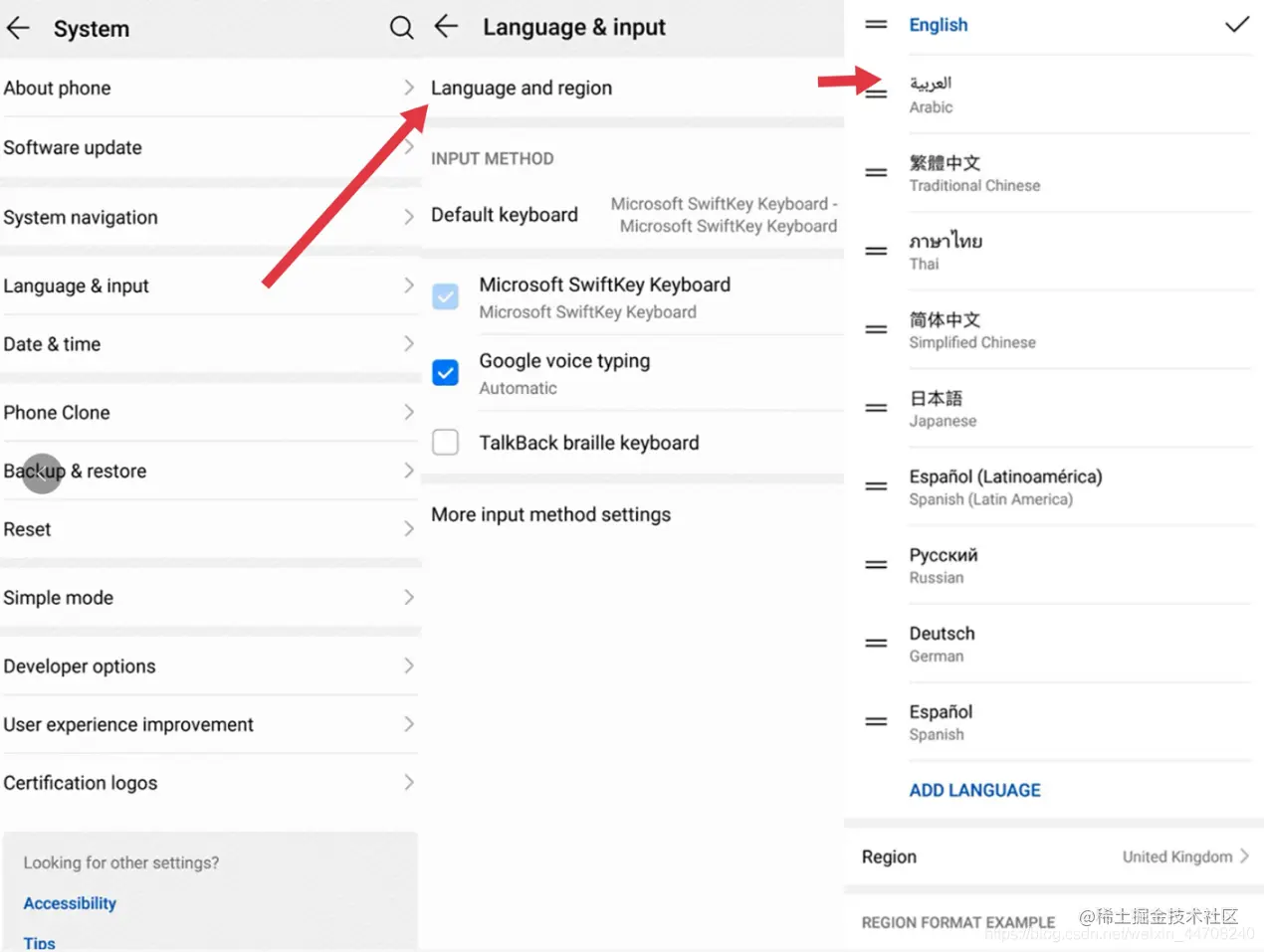Image resolution: width=1264 pixels, height=952 pixels.
Task: Open User experience improvement
Action: point(210,724)
